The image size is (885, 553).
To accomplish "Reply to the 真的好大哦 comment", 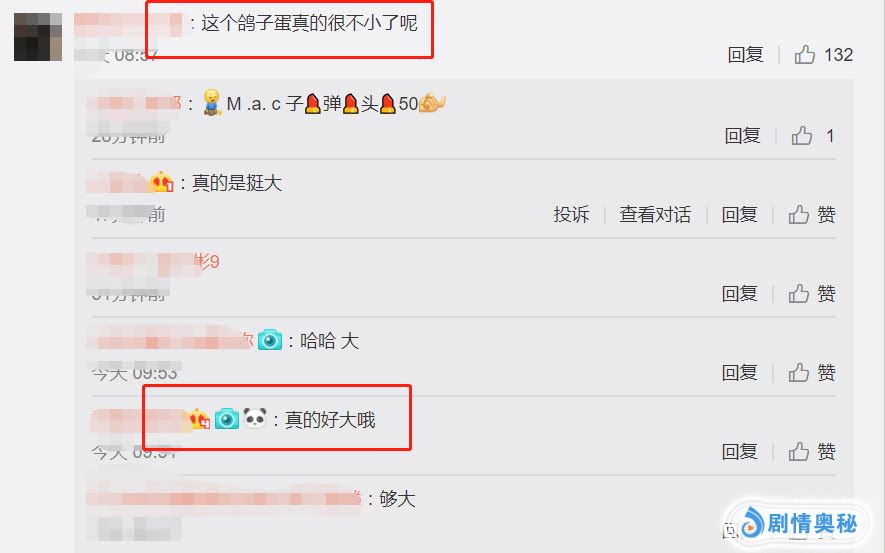I will pyautogui.click(x=739, y=451).
